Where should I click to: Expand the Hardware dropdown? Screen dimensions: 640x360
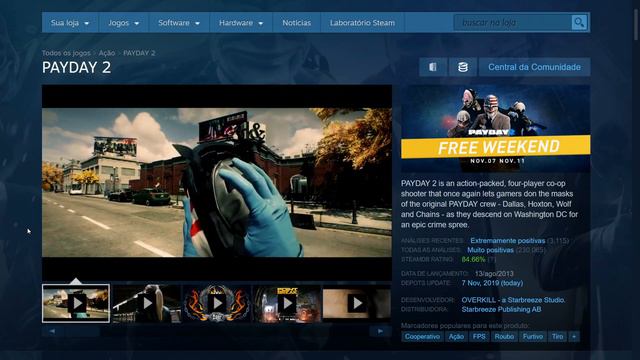tap(241, 23)
